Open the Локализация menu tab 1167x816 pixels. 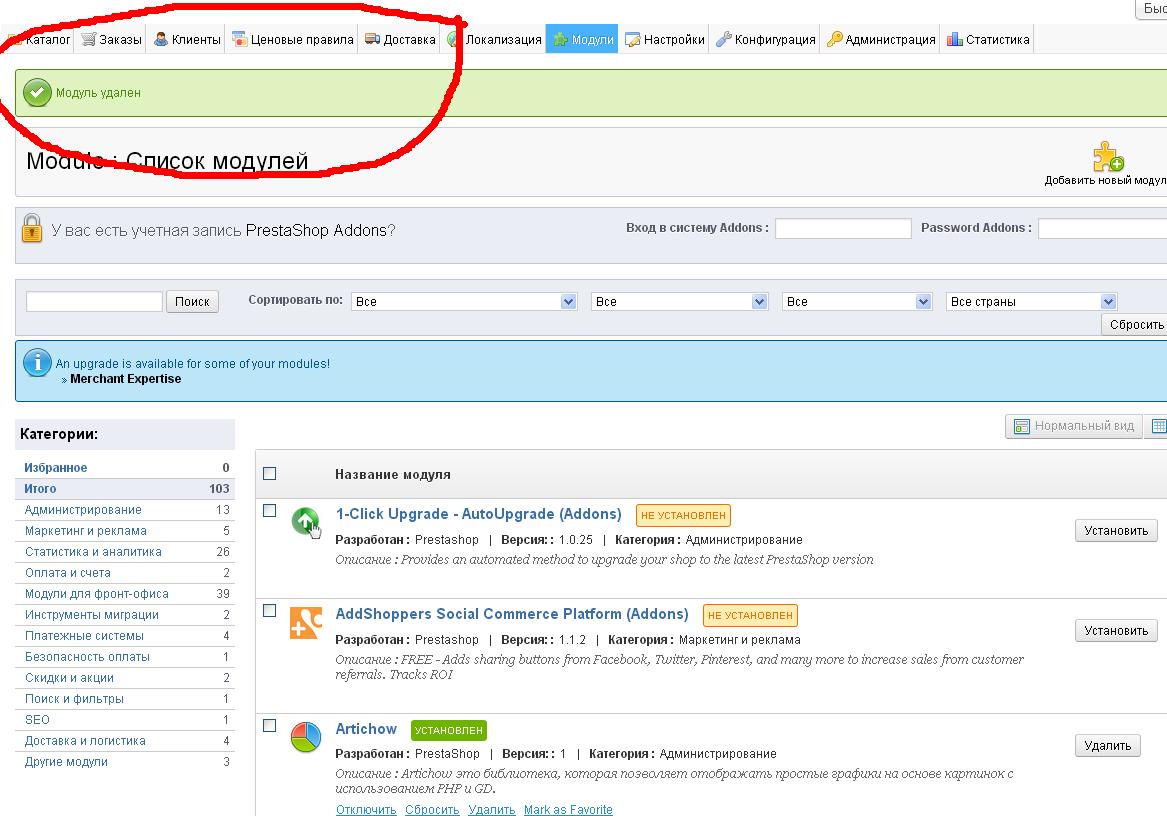[494, 39]
